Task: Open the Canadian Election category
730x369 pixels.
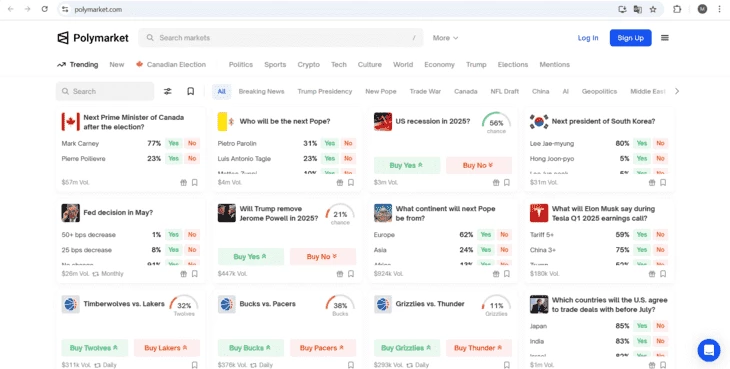Action: point(171,65)
